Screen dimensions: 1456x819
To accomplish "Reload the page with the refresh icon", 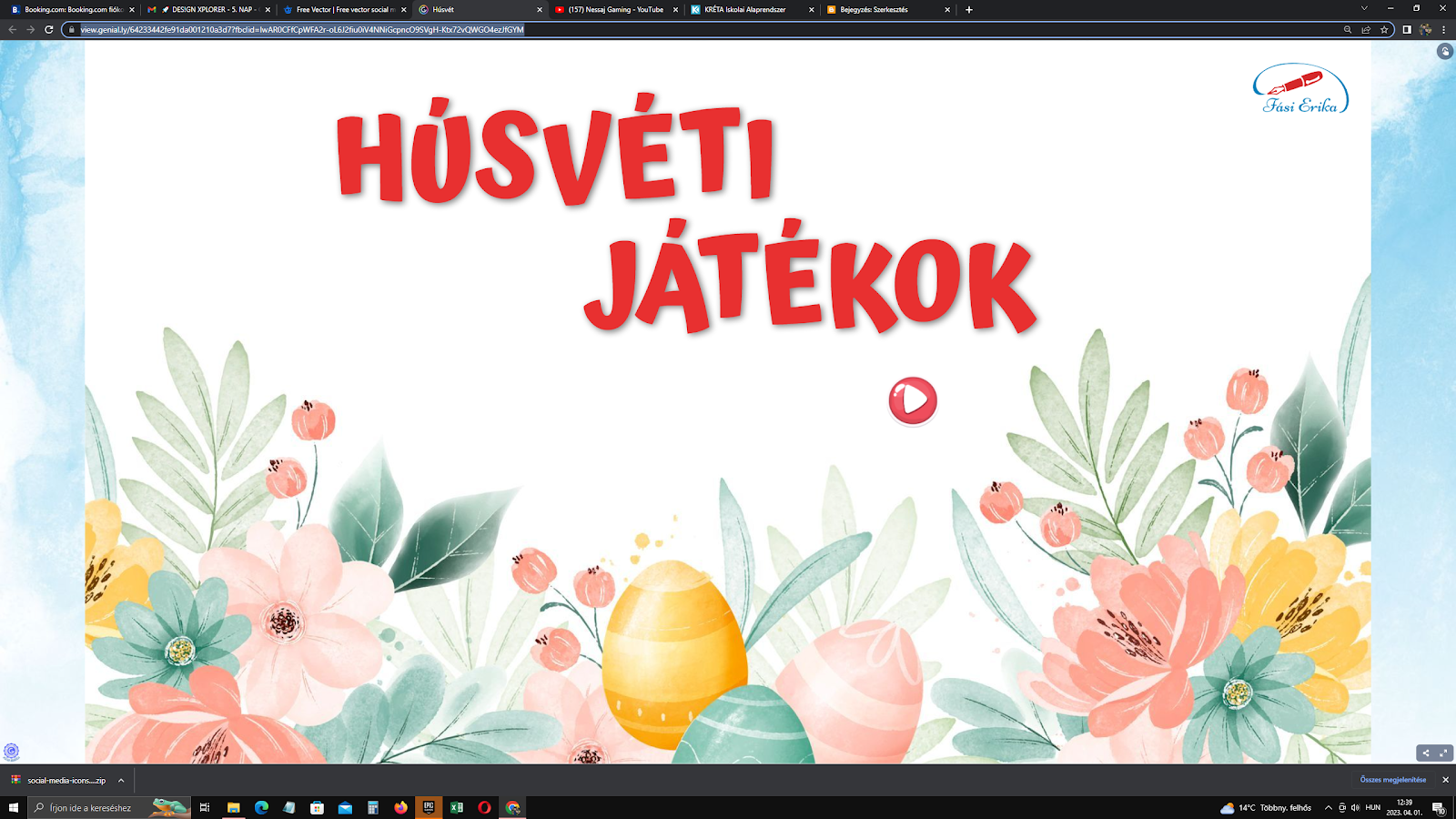I will click(48, 29).
